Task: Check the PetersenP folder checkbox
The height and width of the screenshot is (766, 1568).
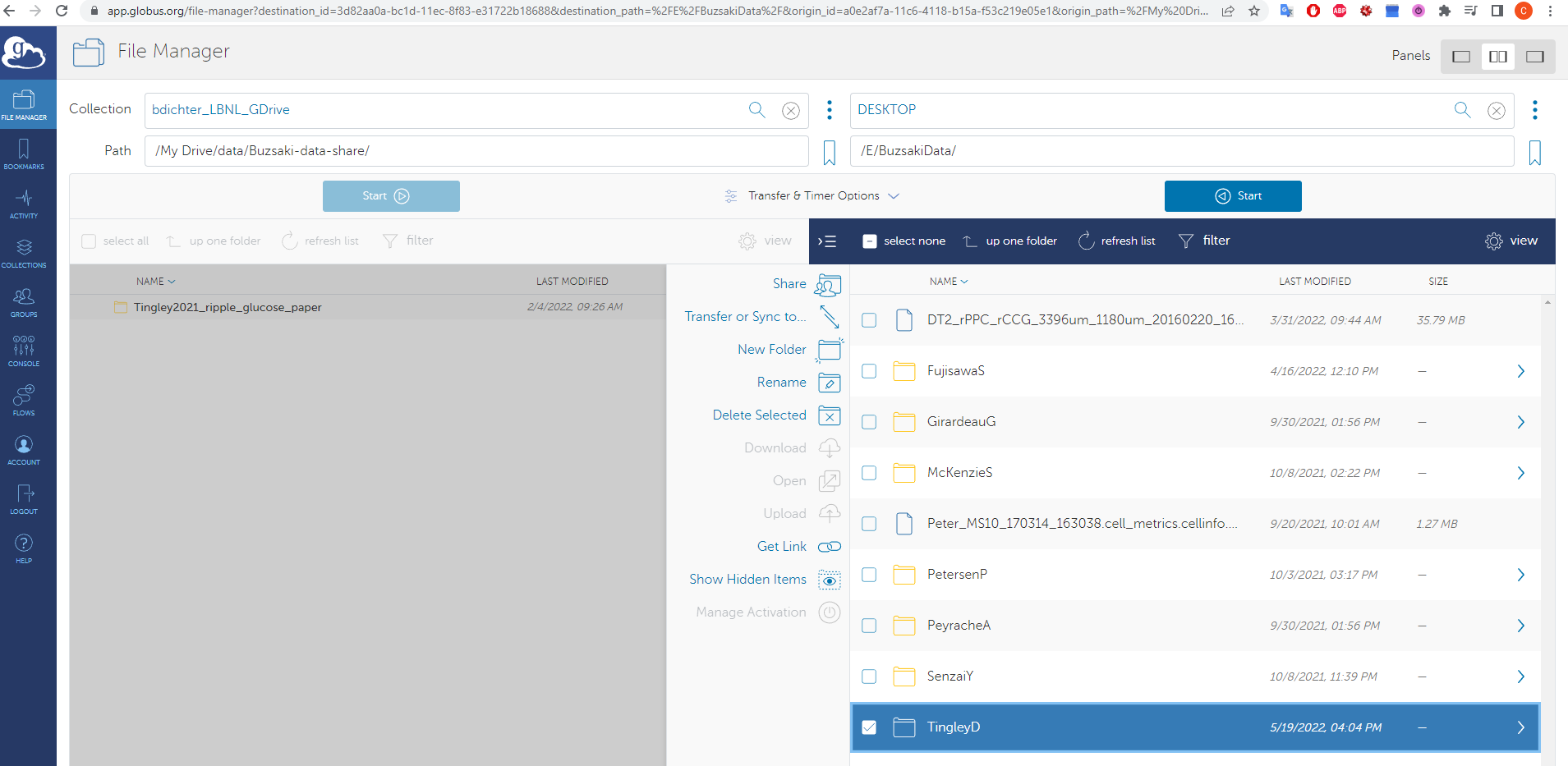Action: [x=869, y=575]
